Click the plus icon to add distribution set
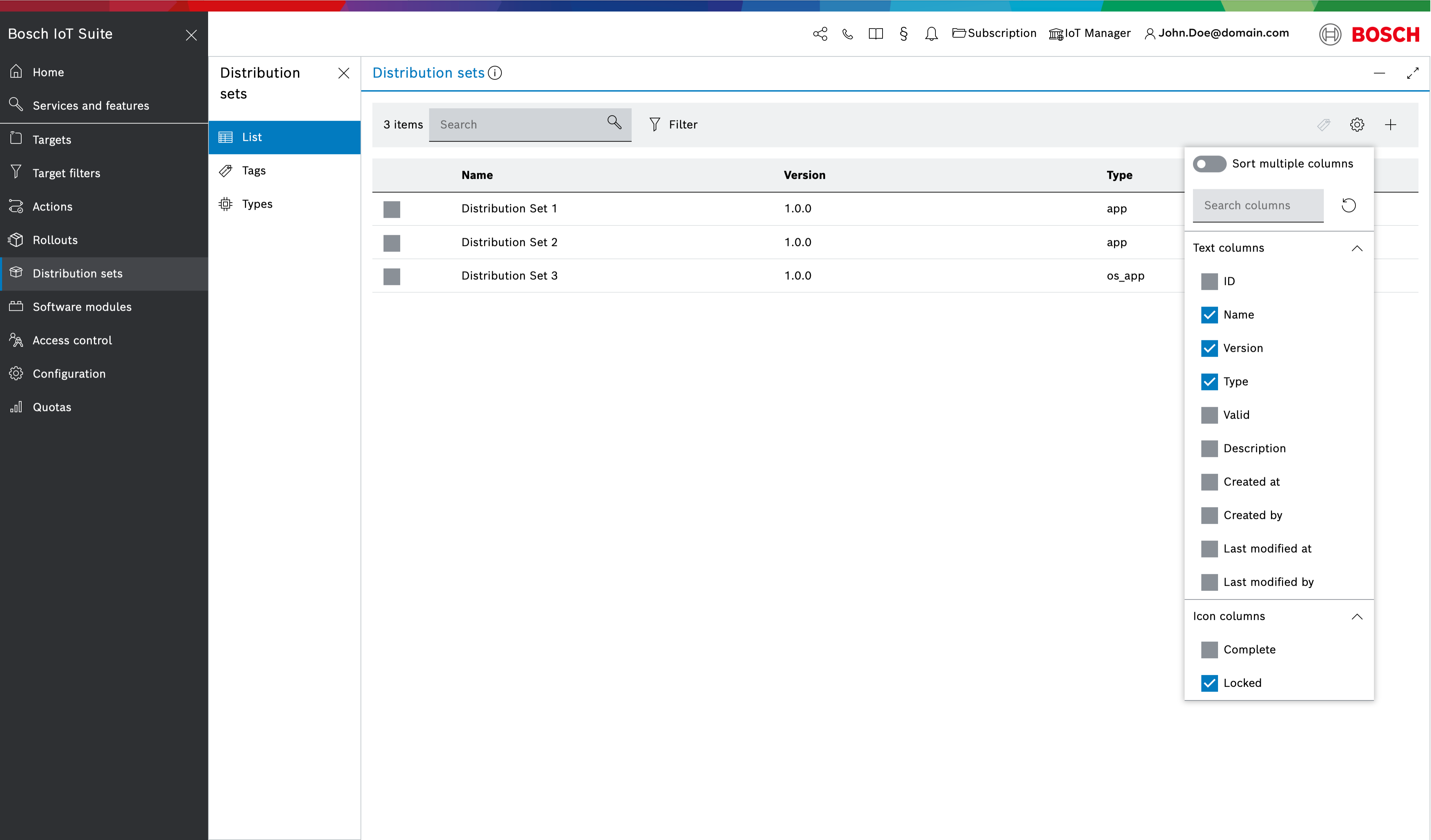Image resolution: width=1431 pixels, height=840 pixels. tap(1391, 124)
